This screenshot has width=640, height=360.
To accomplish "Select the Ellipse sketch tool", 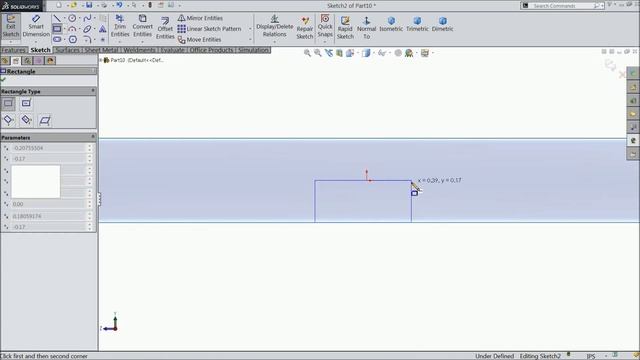I will click(x=87, y=29).
